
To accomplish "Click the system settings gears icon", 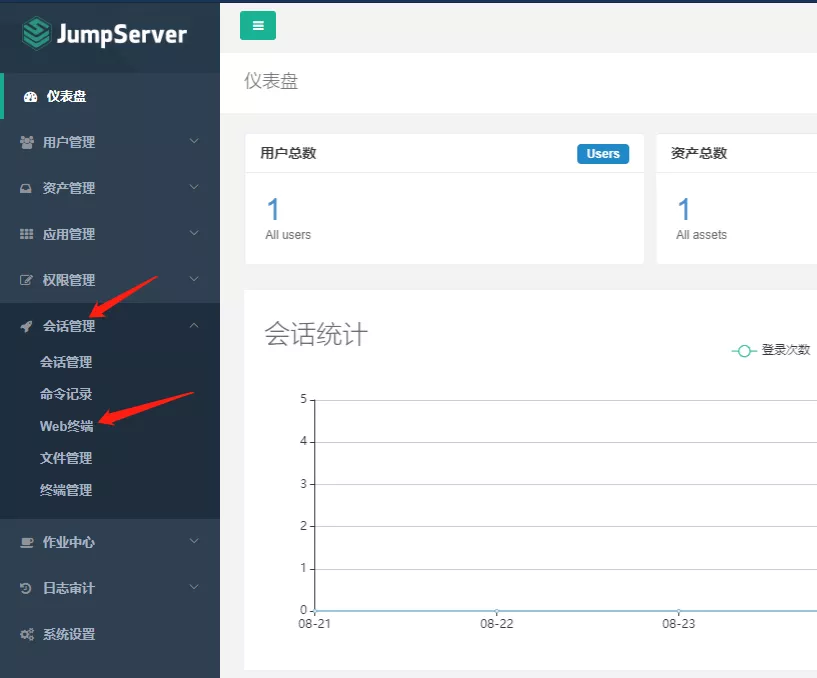I will click(27, 635).
